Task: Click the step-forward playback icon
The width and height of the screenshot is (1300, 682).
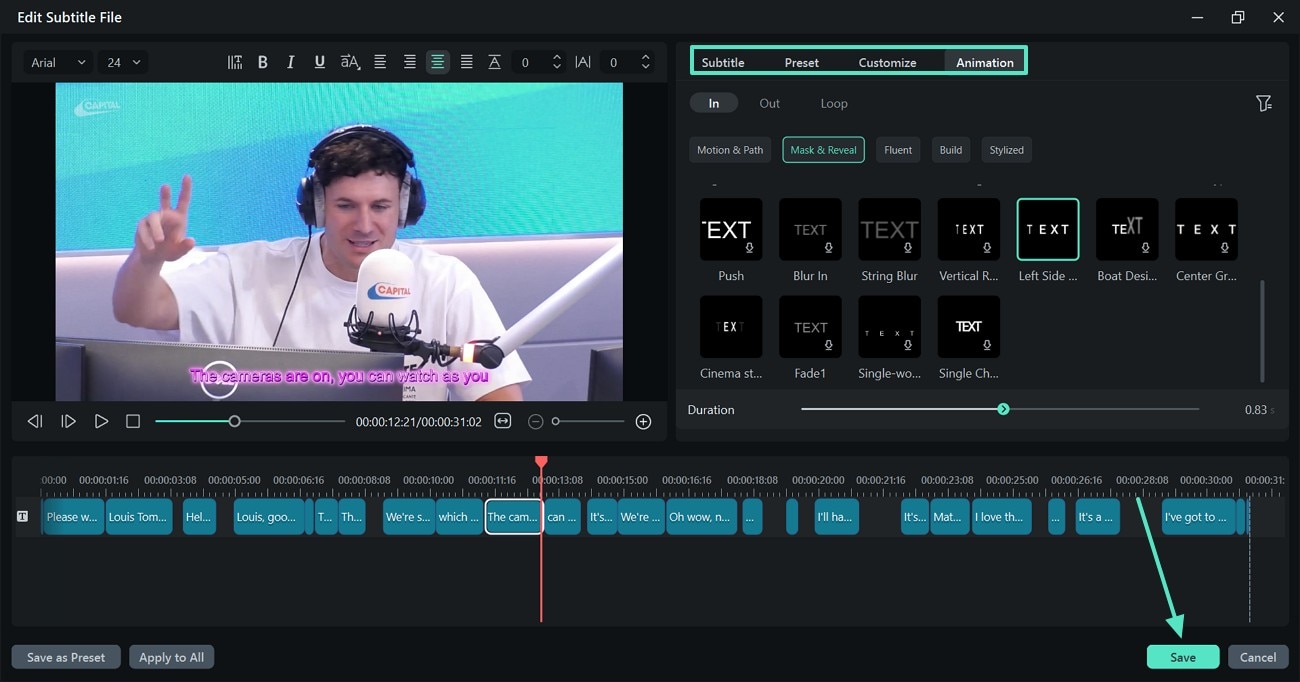Action: [68, 421]
